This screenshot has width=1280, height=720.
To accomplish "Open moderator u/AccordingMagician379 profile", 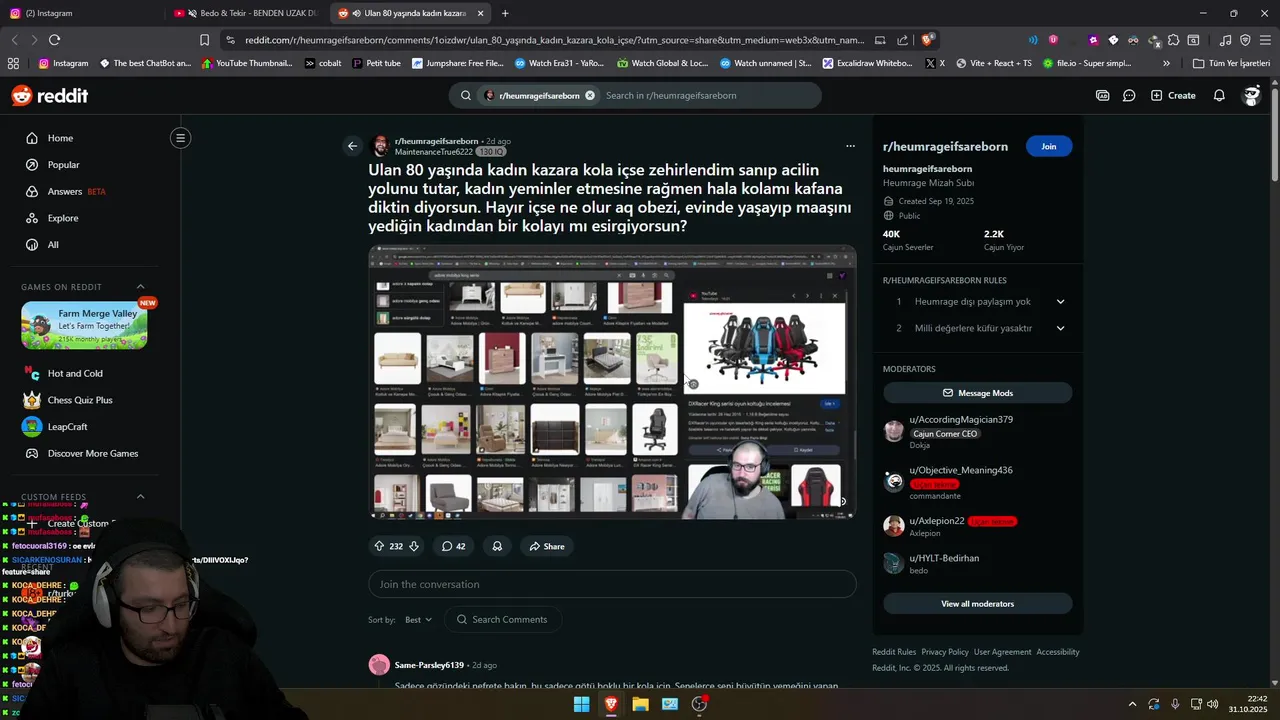I will click(961, 420).
